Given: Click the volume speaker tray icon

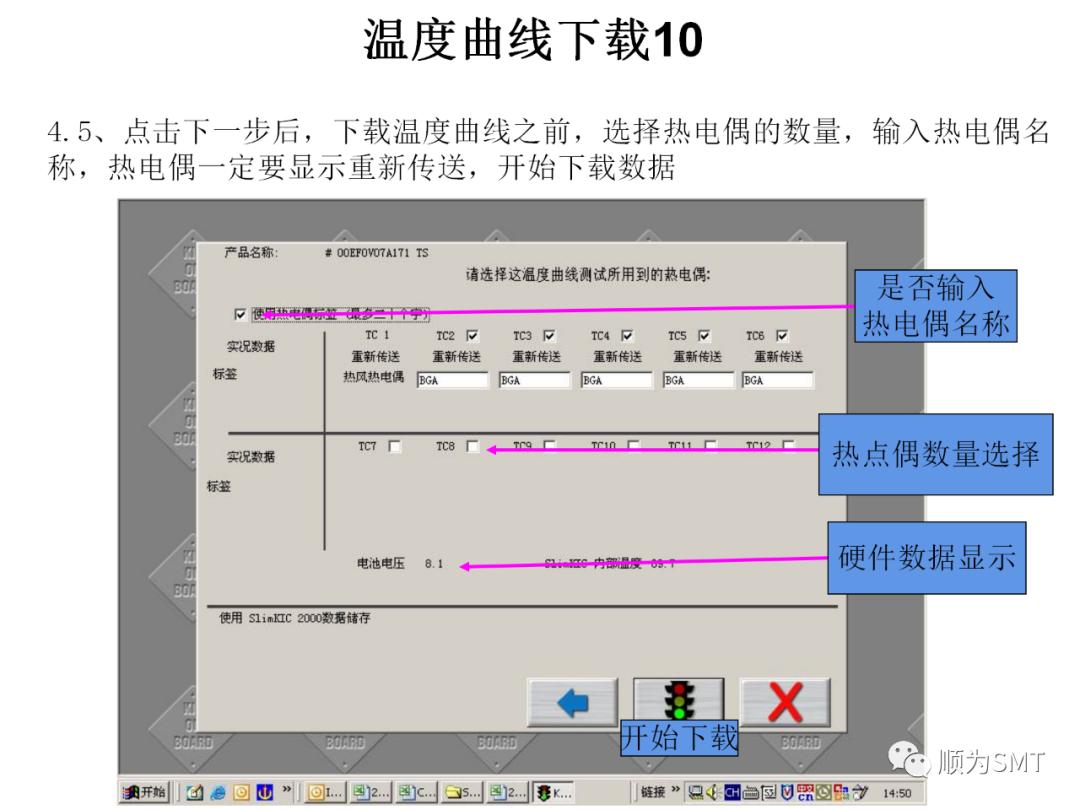Looking at the screenshot, I should [x=714, y=793].
